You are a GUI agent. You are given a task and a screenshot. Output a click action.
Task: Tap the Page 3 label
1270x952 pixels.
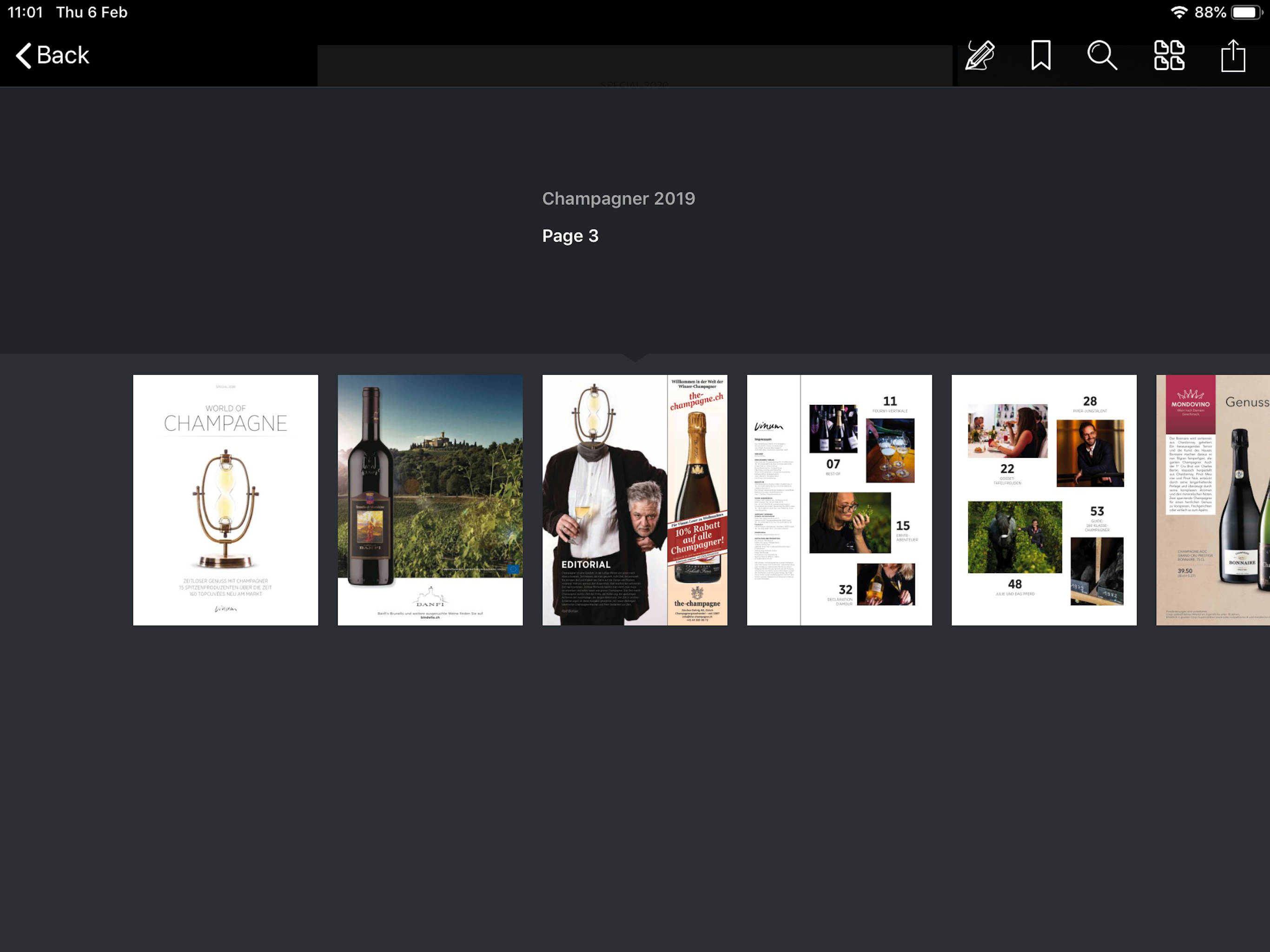(x=570, y=236)
